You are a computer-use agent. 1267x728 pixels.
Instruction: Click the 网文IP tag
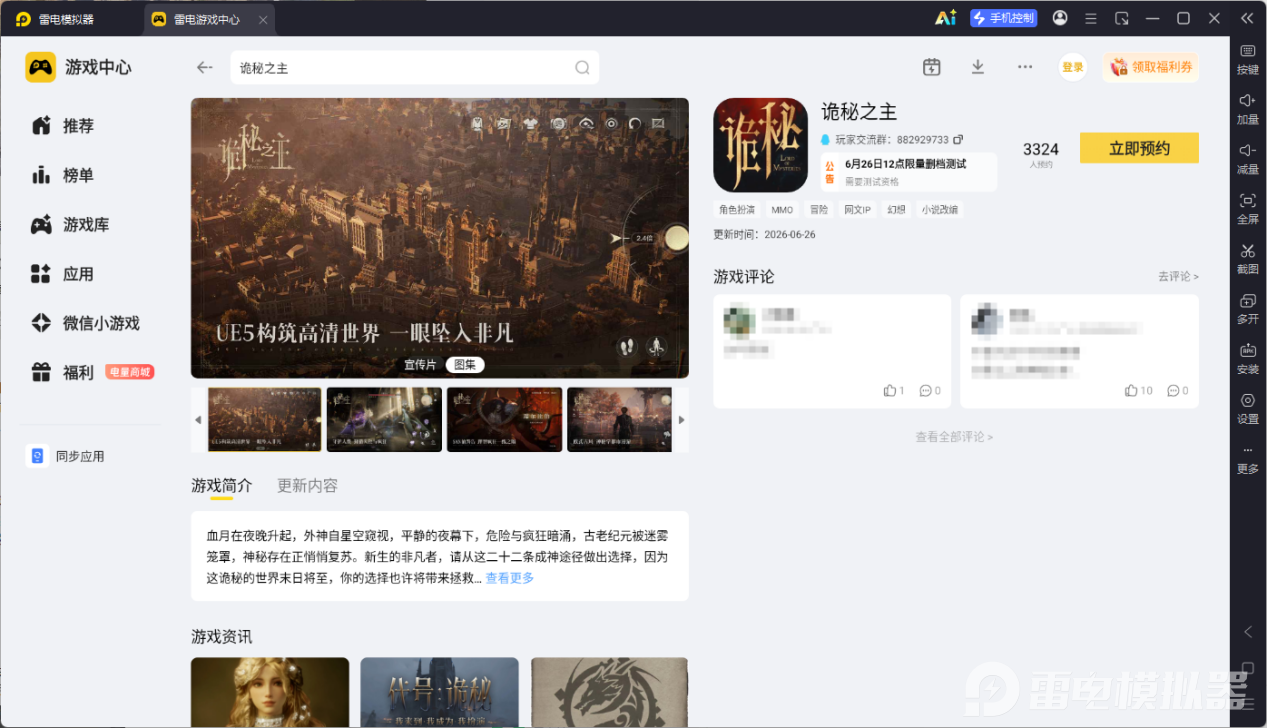pyautogui.click(x=857, y=210)
